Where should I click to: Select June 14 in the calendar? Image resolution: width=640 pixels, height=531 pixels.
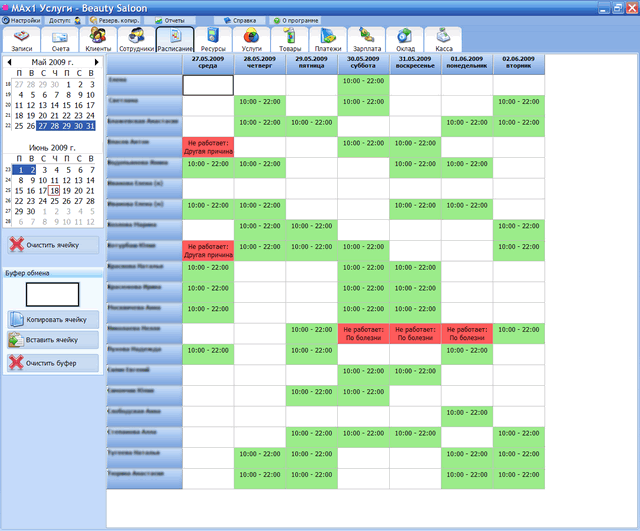(x=90, y=180)
